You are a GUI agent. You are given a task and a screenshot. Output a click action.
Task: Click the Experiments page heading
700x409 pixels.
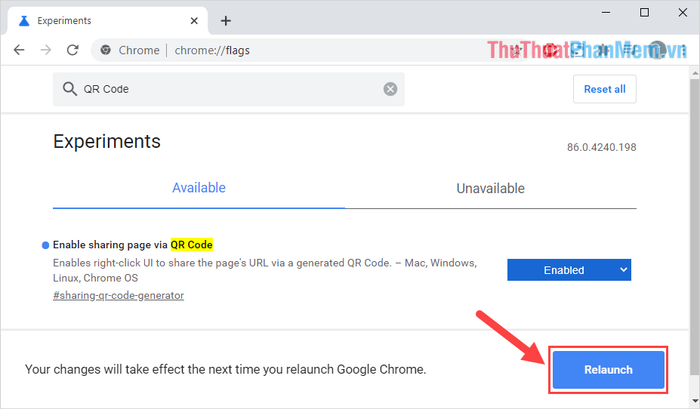tap(107, 142)
